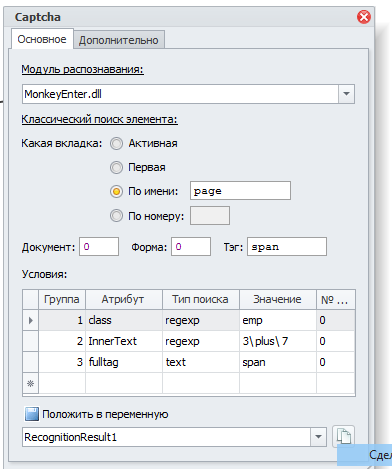The width and height of the screenshot is (392, 469).
Task: Select the Активная tab radio option
Action: coord(116,144)
